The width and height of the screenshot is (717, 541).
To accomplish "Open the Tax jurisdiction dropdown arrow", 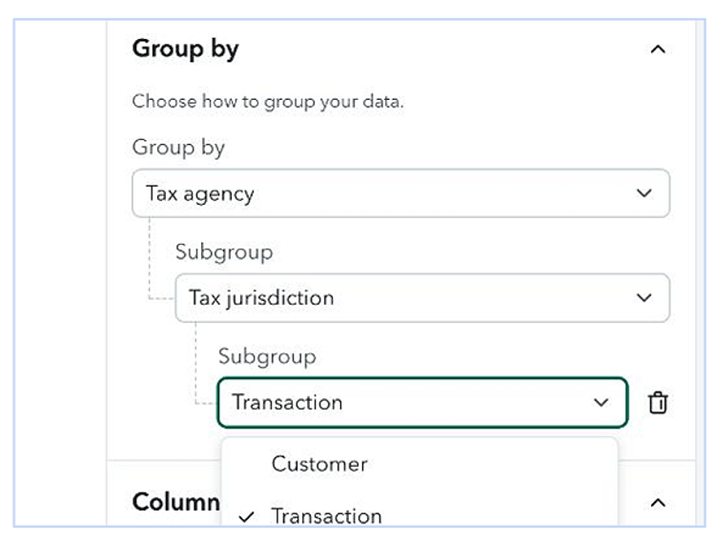I will tap(644, 298).
